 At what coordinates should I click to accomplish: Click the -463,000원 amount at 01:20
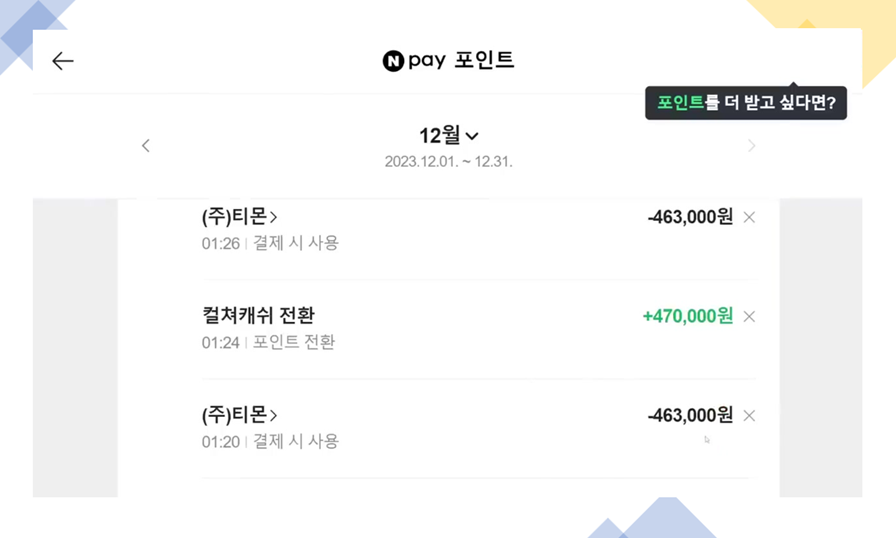pyautogui.click(x=690, y=415)
